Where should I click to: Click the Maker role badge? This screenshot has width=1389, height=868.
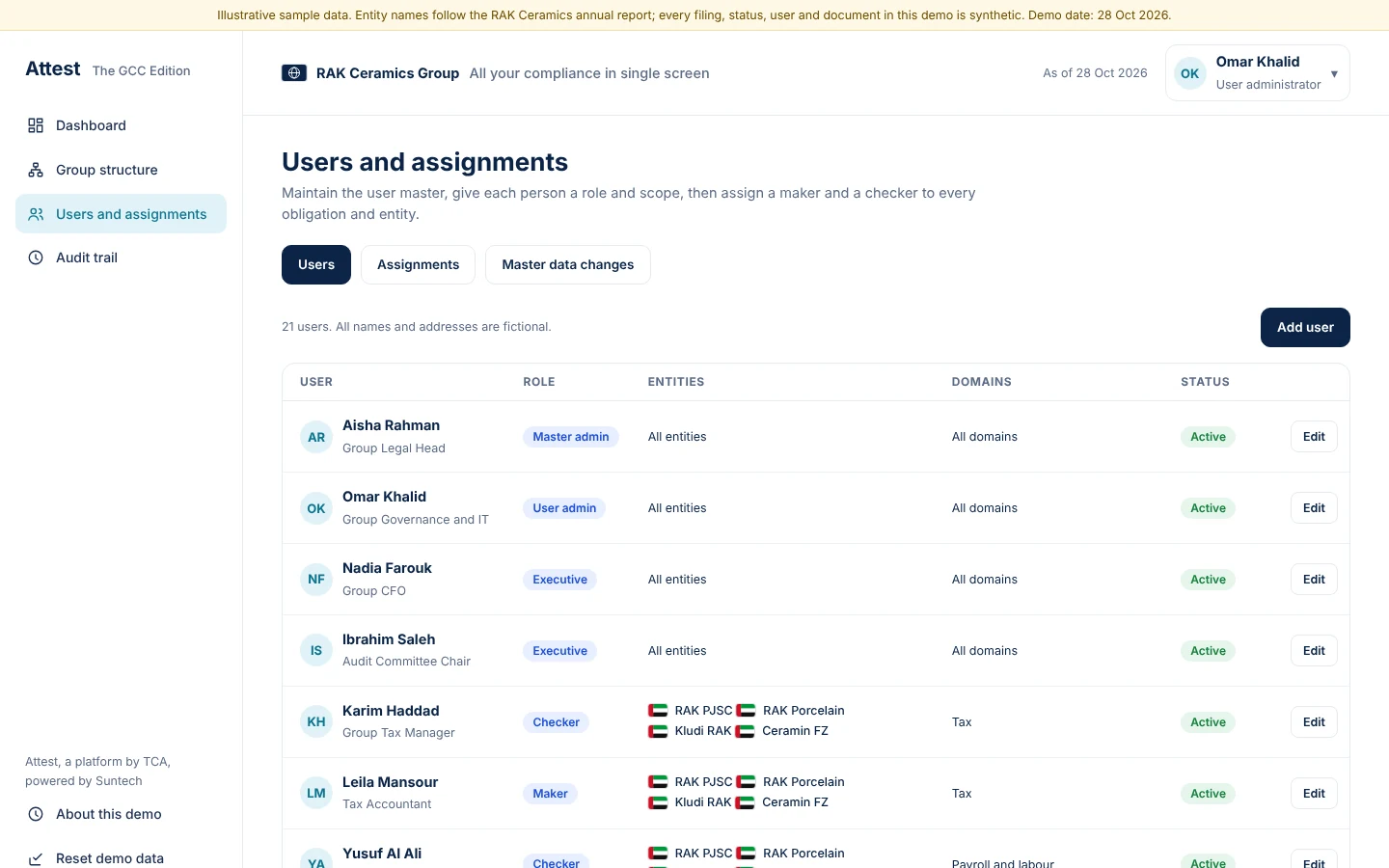pyautogui.click(x=550, y=794)
